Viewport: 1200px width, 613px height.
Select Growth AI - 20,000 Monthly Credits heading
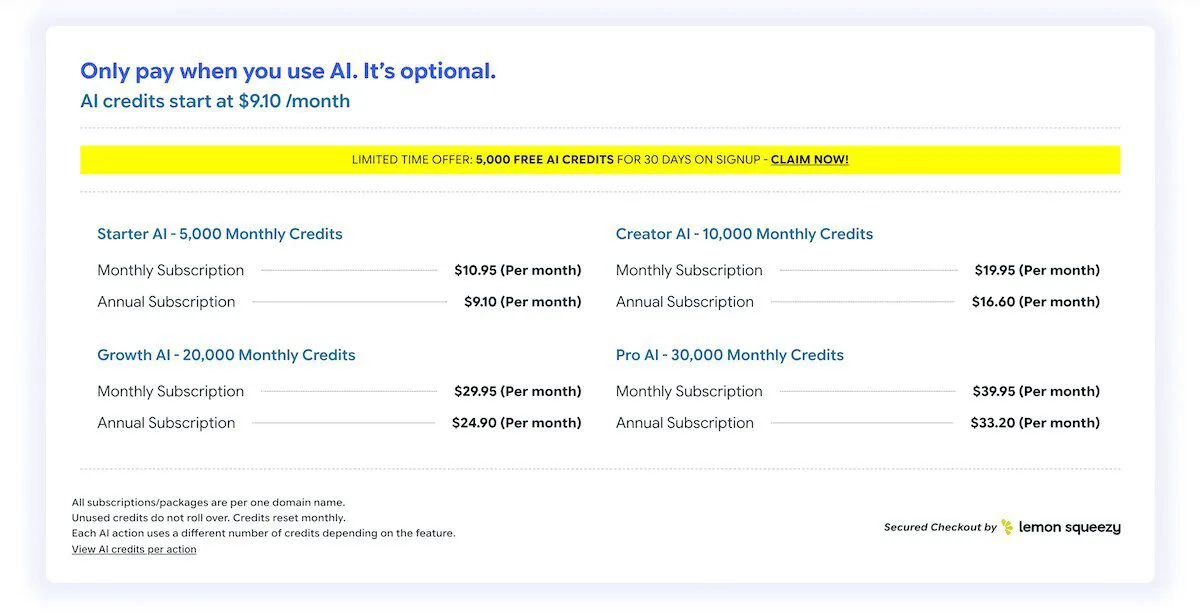tap(226, 355)
